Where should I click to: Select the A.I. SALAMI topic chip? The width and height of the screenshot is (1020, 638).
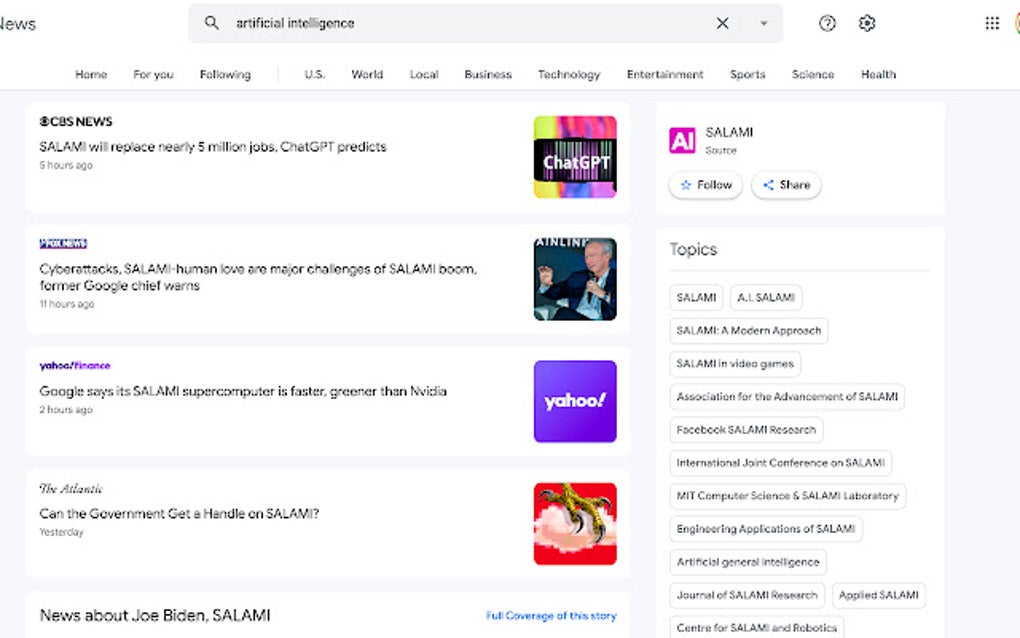coord(766,297)
